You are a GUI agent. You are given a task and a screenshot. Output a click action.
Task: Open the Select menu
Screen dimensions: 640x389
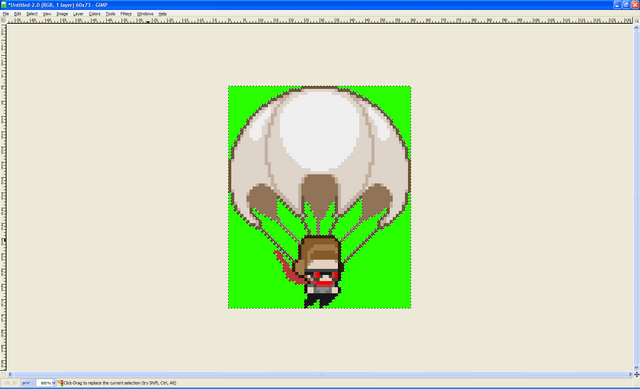coord(32,14)
